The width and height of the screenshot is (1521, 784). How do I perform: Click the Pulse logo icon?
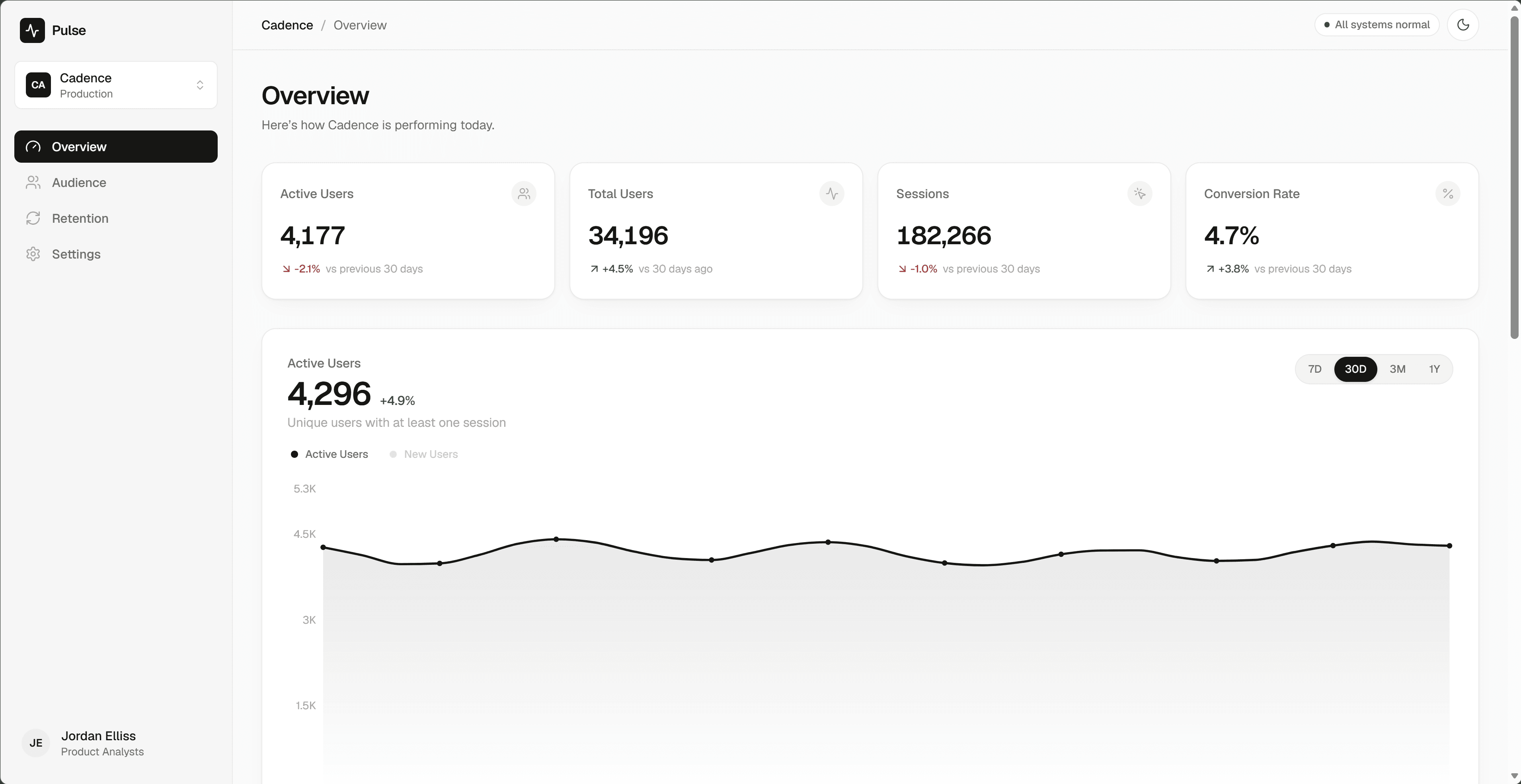tap(33, 30)
